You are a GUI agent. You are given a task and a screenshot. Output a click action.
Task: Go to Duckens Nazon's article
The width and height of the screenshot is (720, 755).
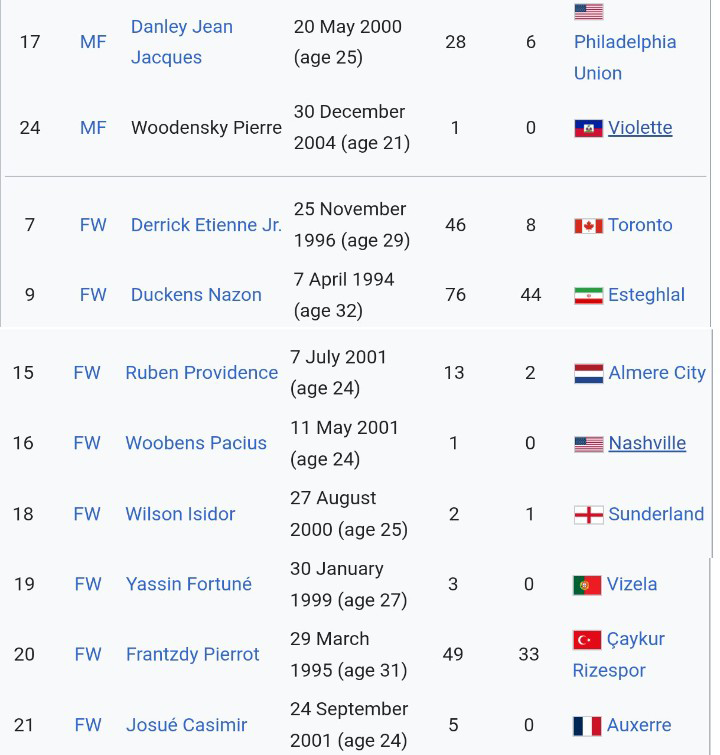(x=196, y=295)
